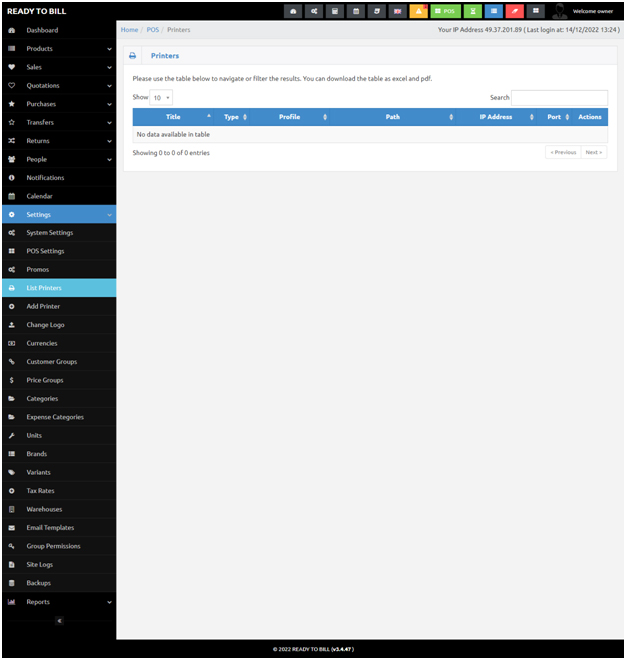Screen dimensions: 626x660
Task: Click the blue list icon in top bar
Action: (494, 11)
